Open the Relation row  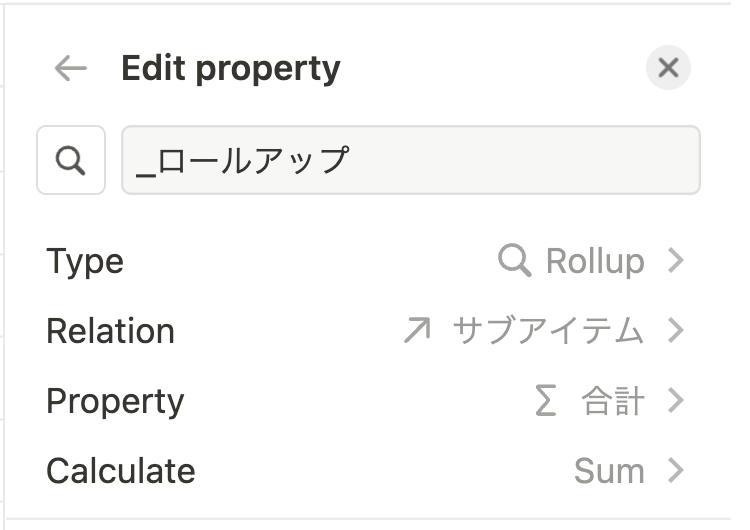coord(110,331)
